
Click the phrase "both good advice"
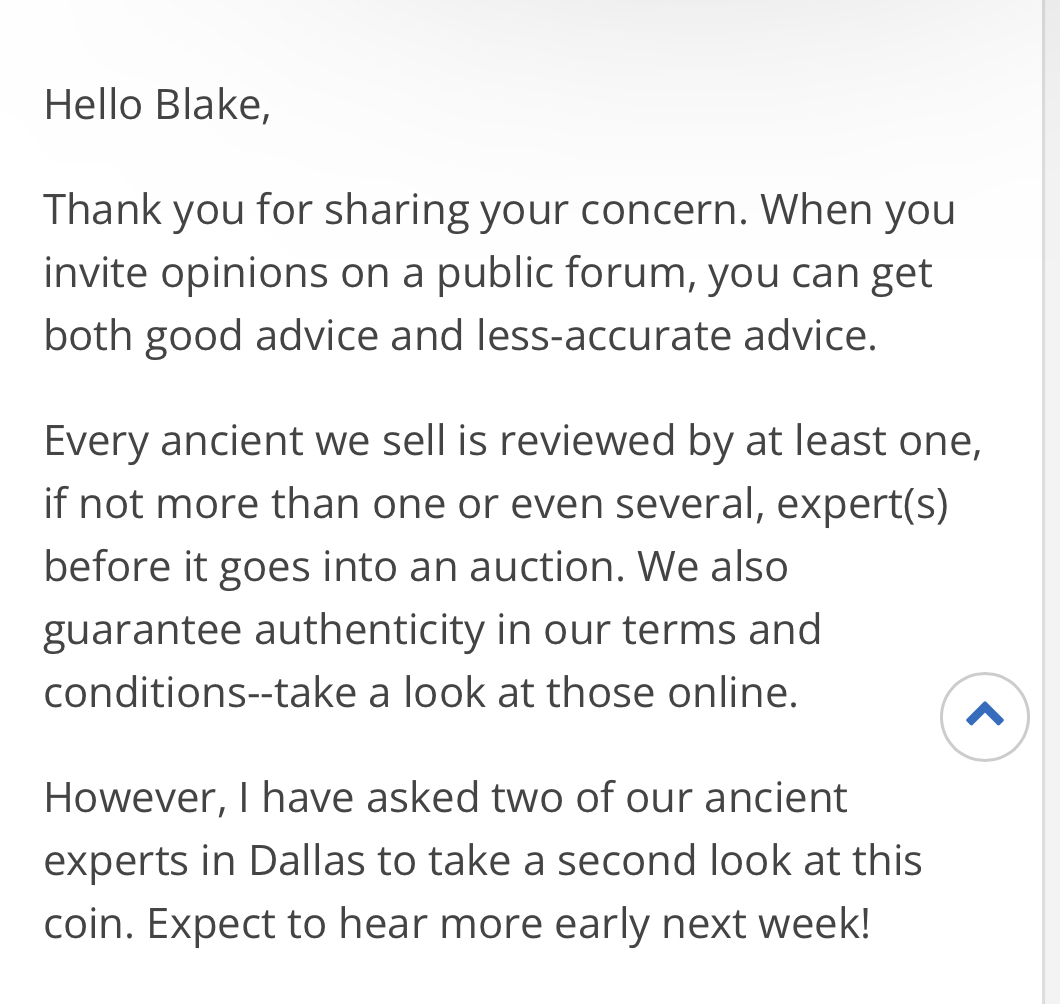tap(210, 336)
